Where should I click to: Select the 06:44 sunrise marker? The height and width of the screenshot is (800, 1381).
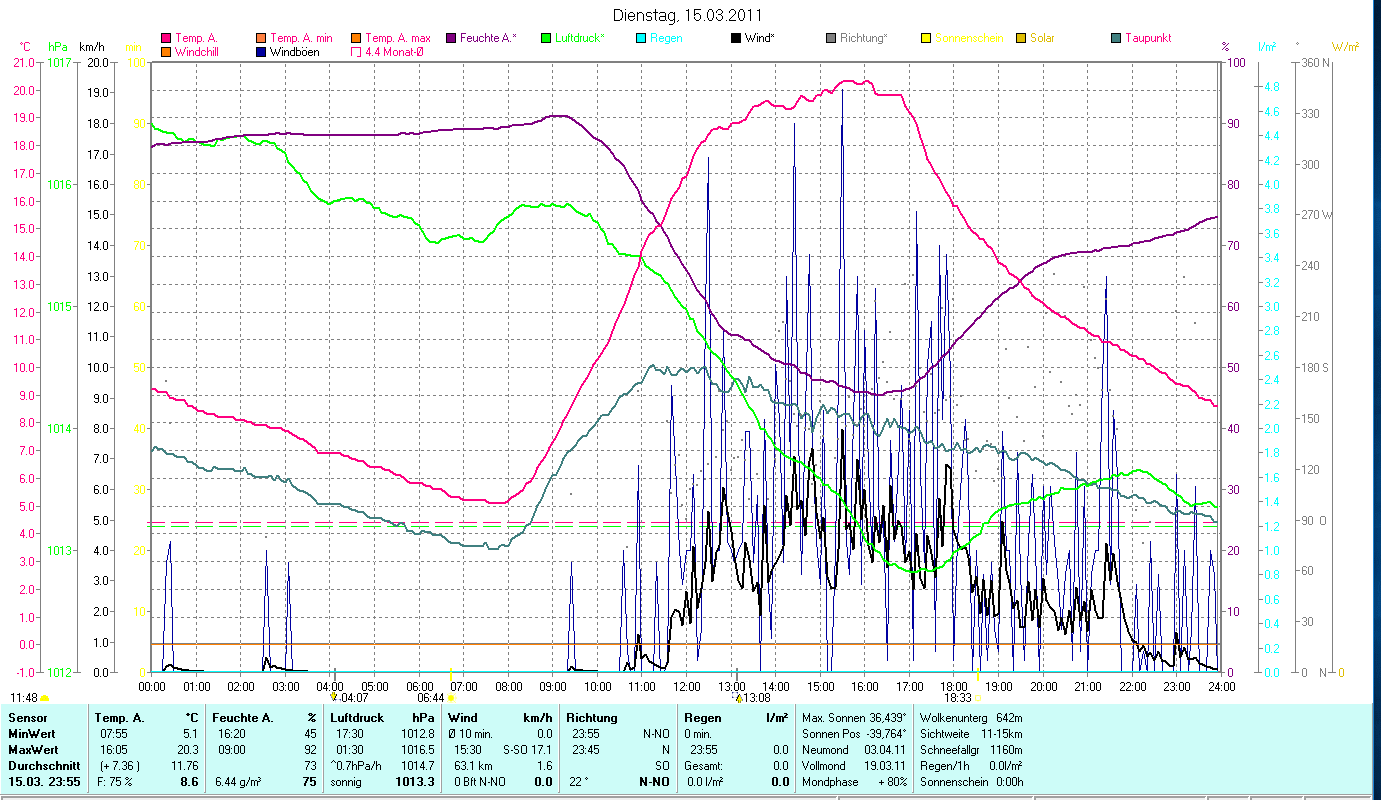pos(432,697)
